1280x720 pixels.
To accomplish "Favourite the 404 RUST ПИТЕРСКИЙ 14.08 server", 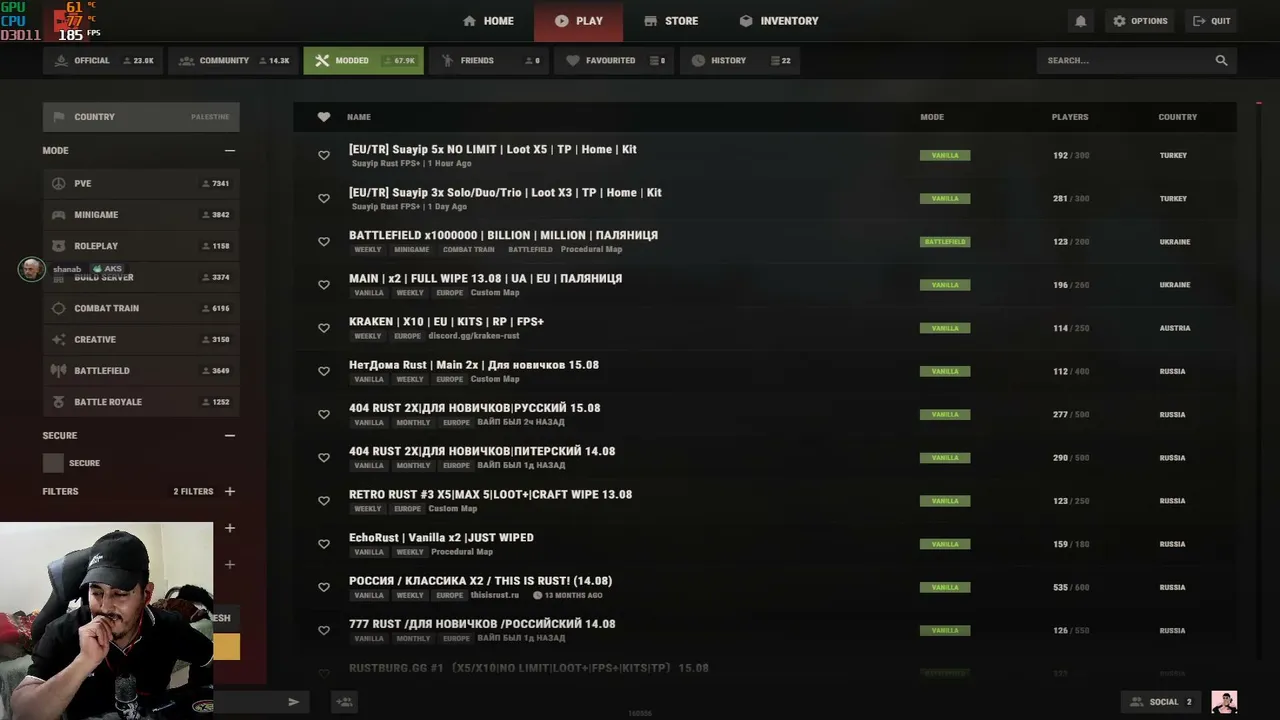I will pos(324,458).
